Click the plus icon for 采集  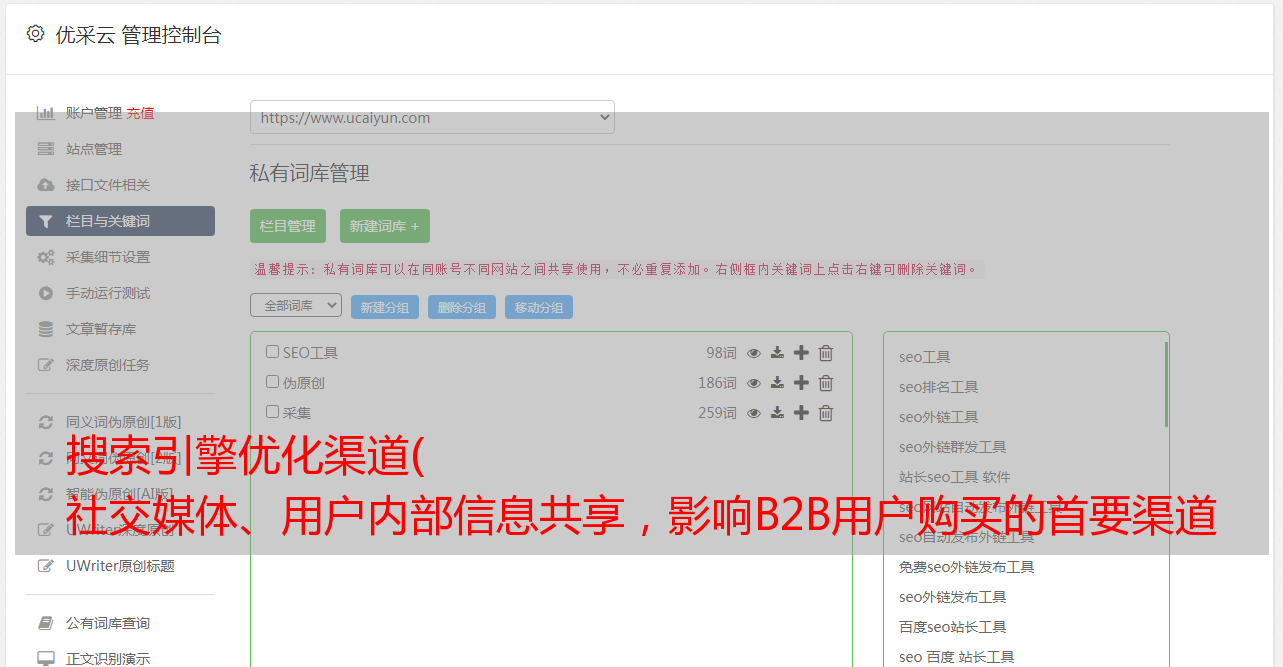point(801,413)
